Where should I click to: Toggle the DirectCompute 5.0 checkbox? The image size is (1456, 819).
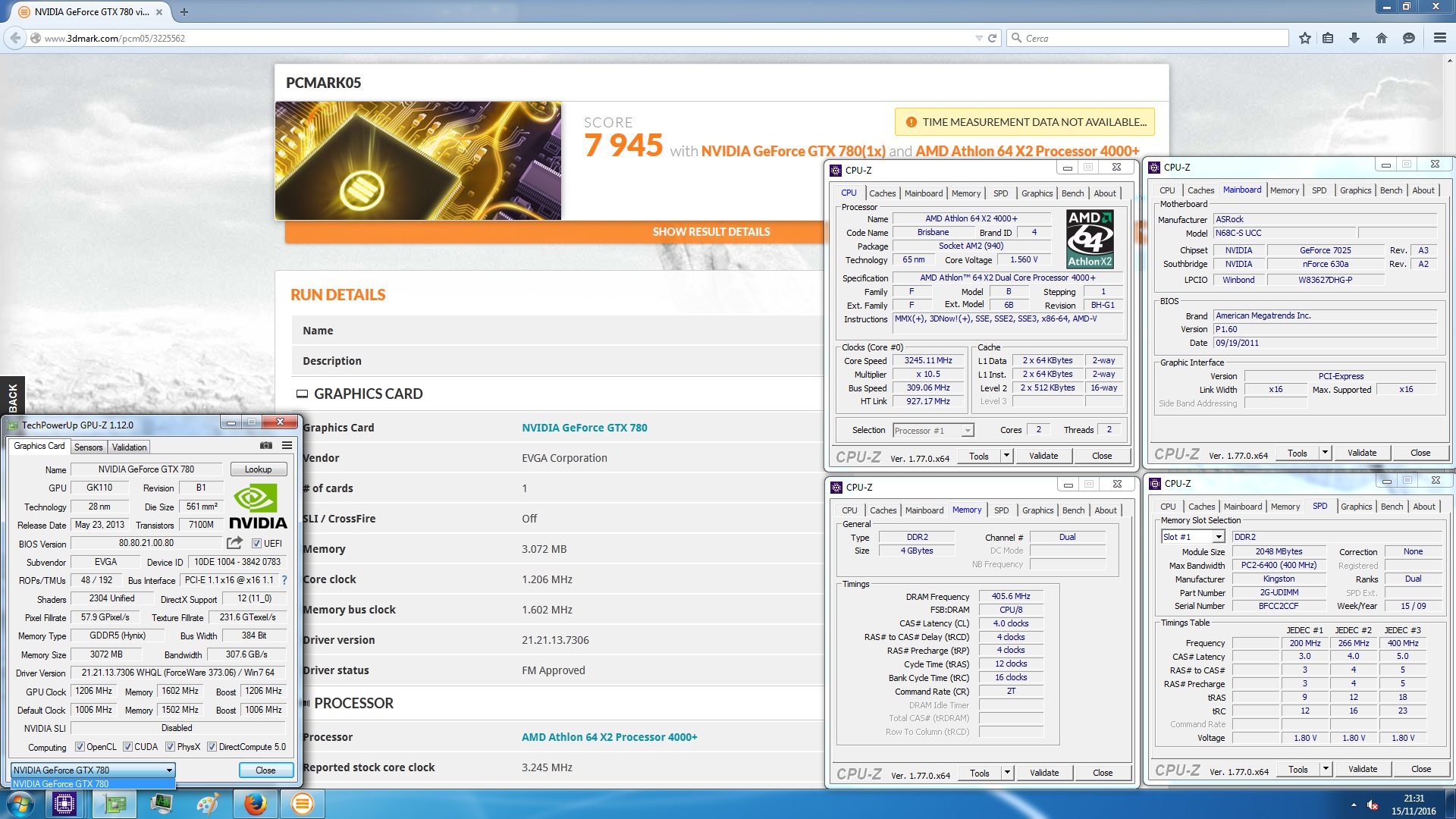point(212,747)
